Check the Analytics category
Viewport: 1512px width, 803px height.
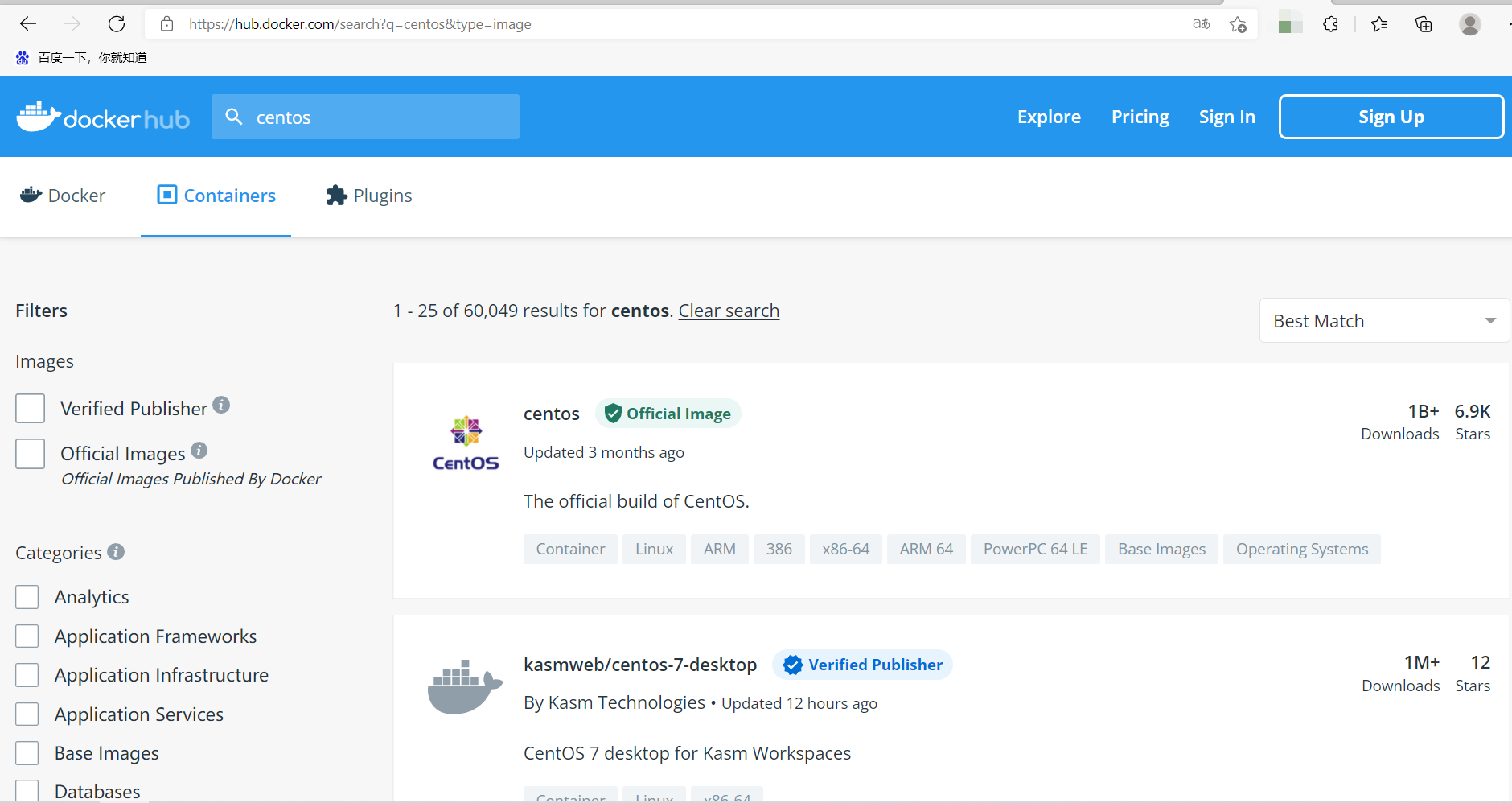[27, 597]
